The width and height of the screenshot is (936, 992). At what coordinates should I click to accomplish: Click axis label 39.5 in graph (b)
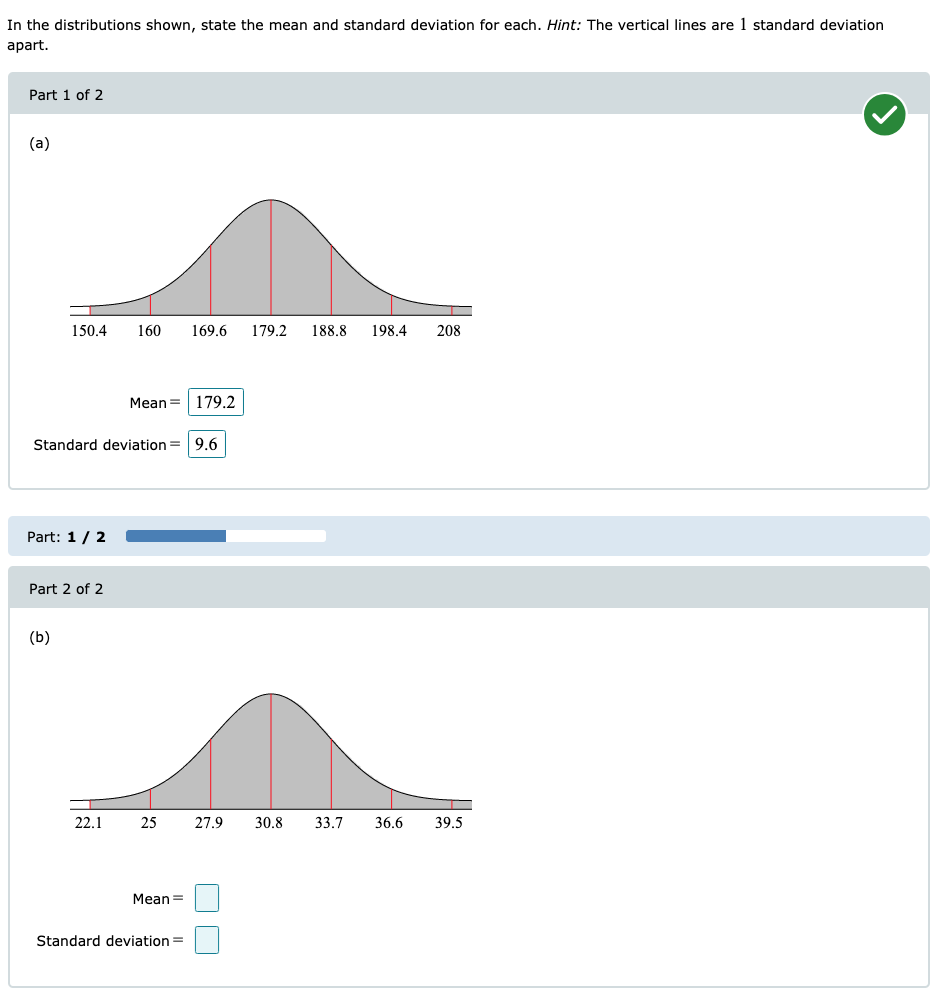pos(449,823)
